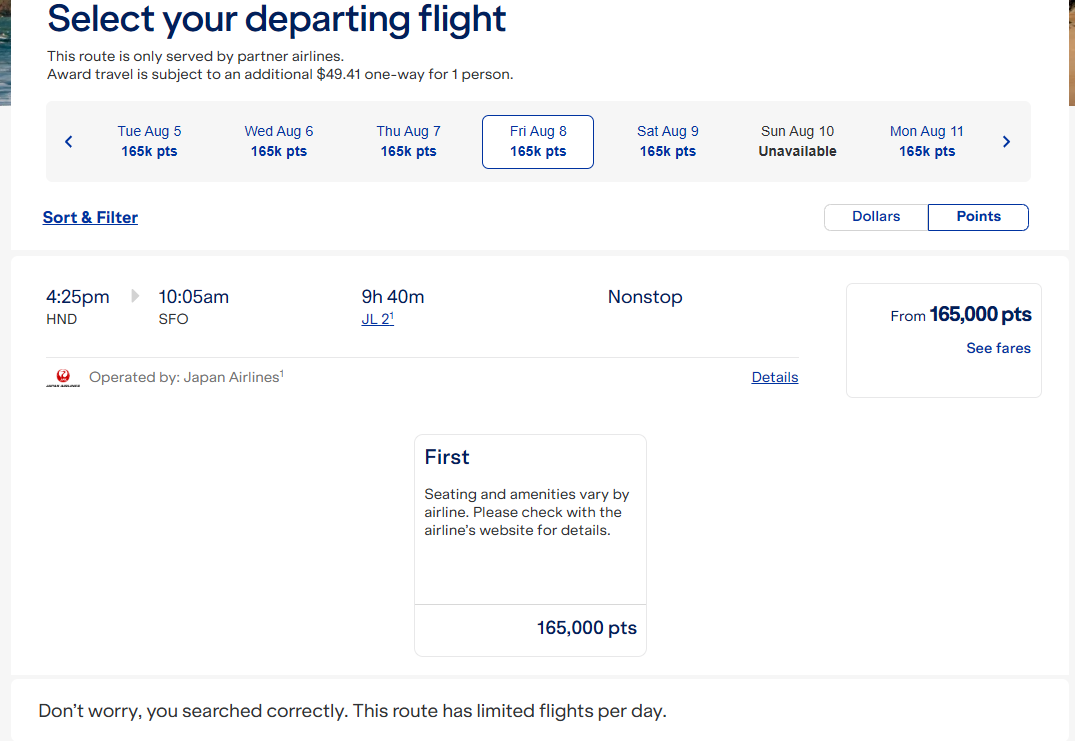Click the From 165,000 pts price box
The height and width of the screenshot is (741, 1075).
point(960,316)
